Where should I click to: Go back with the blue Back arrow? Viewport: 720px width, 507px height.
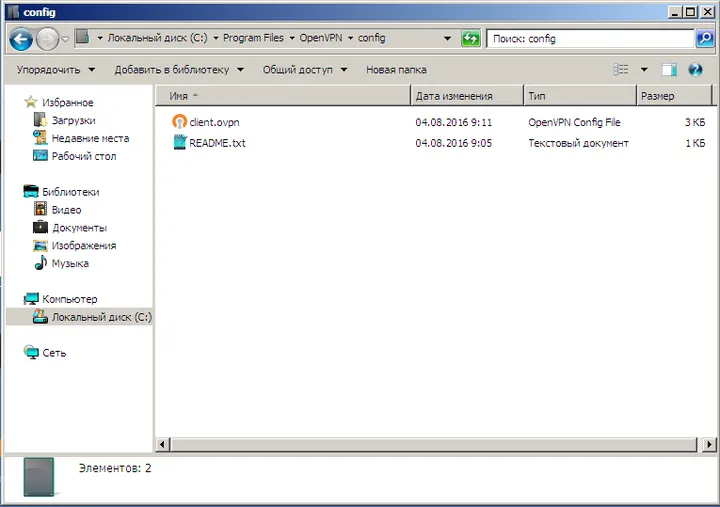(21, 39)
